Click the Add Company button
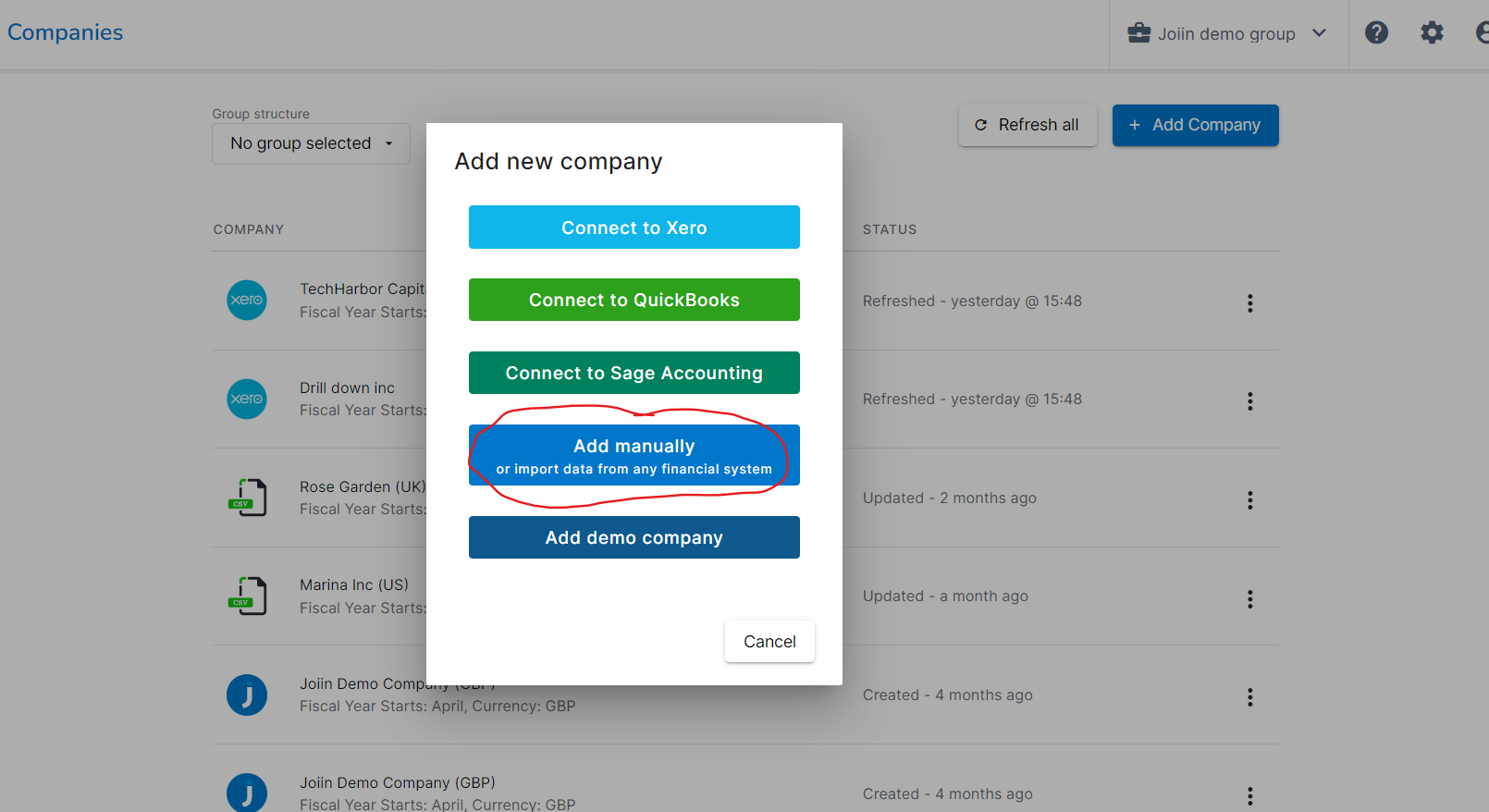1489x812 pixels. [x=1195, y=125]
